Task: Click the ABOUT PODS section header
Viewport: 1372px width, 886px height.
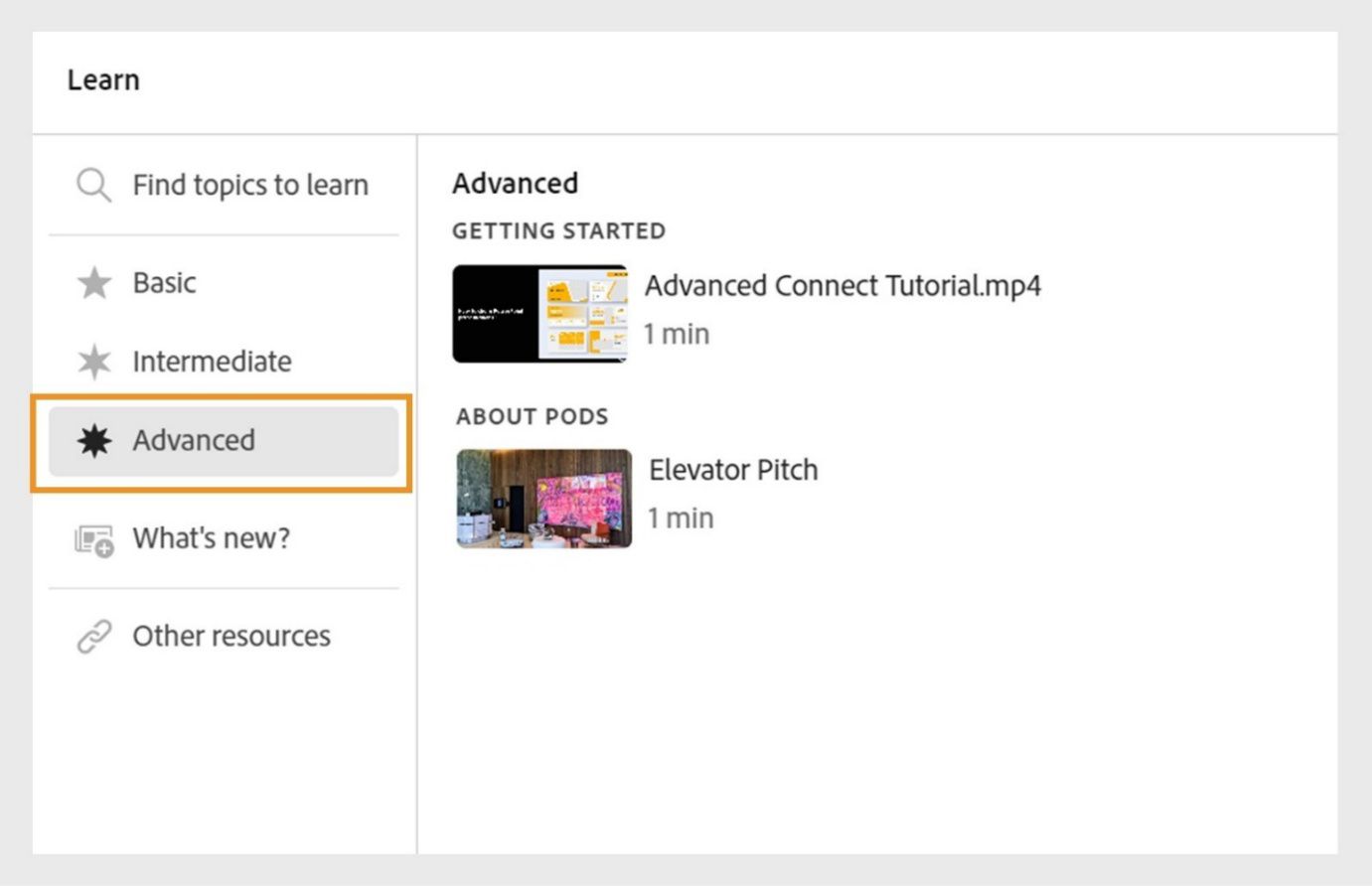Action: tap(533, 416)
